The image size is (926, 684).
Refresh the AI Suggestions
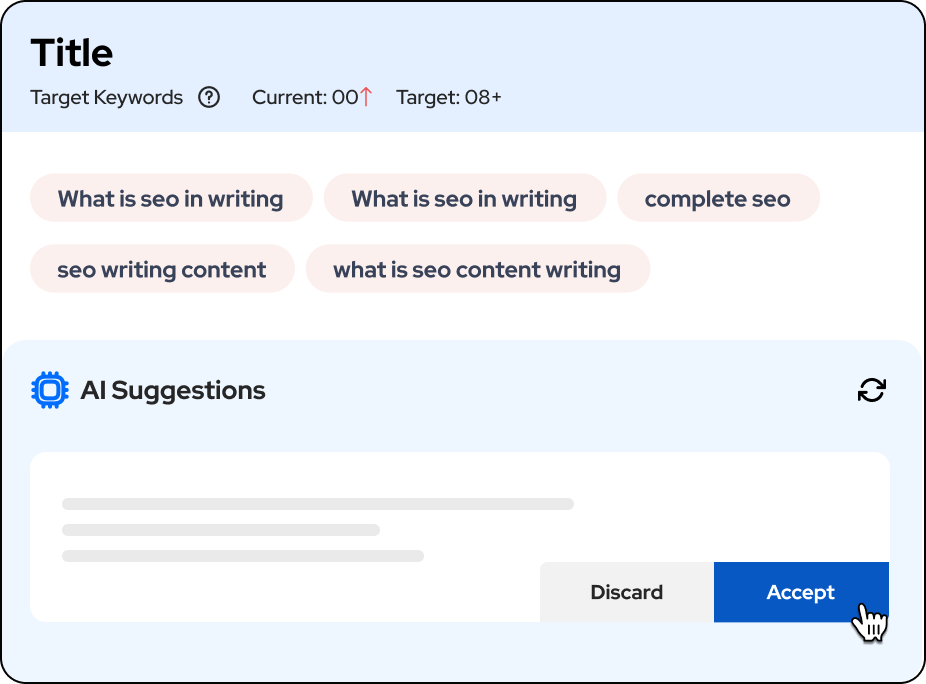pos(872,390)
